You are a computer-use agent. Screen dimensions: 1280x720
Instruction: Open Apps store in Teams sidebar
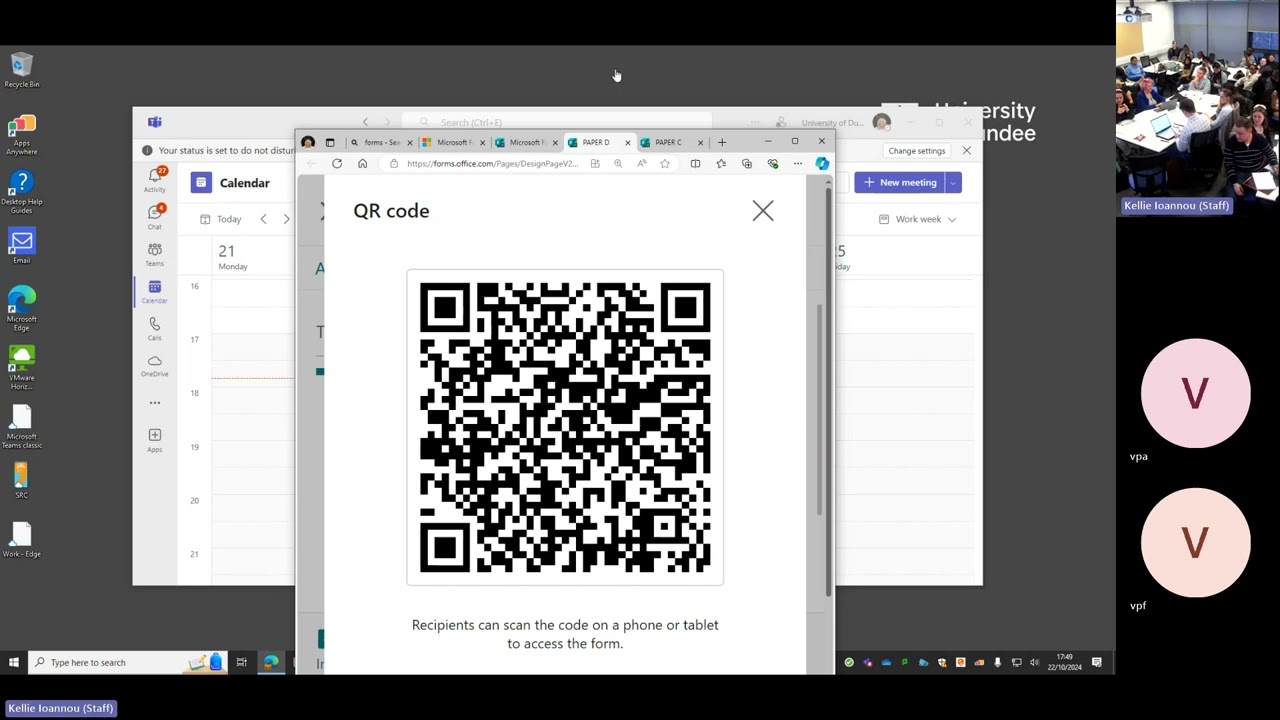[155, 440]
